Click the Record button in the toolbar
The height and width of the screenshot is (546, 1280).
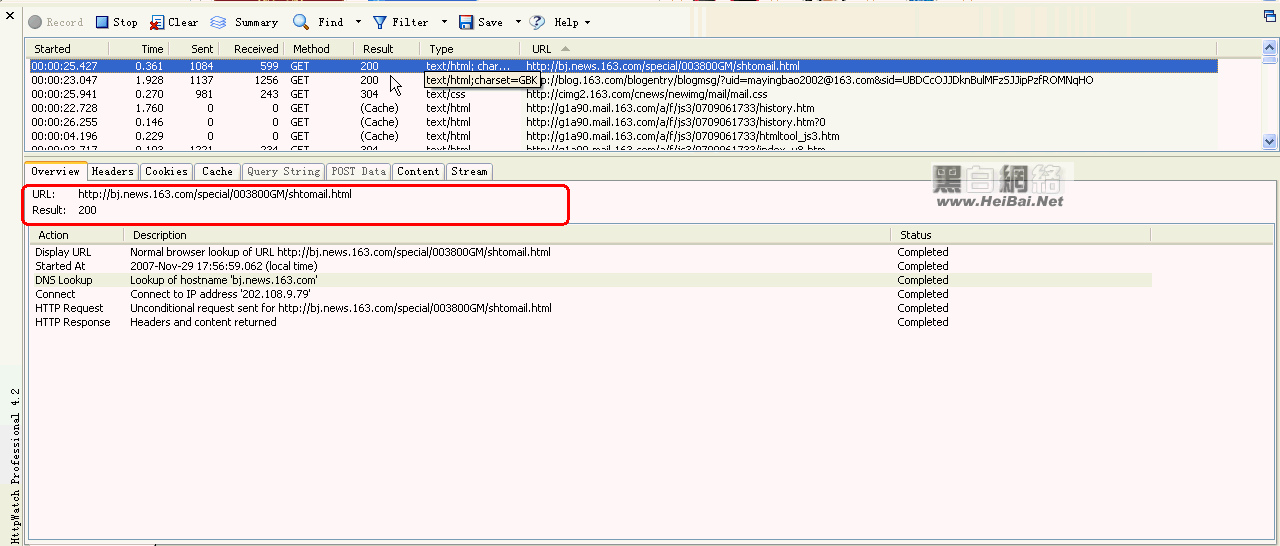click(x=55, y=22)
